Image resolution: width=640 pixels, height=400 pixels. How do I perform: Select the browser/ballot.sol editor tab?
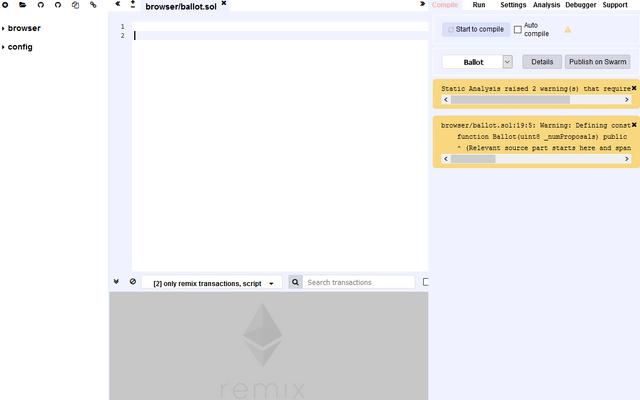[x=181, y=7]
